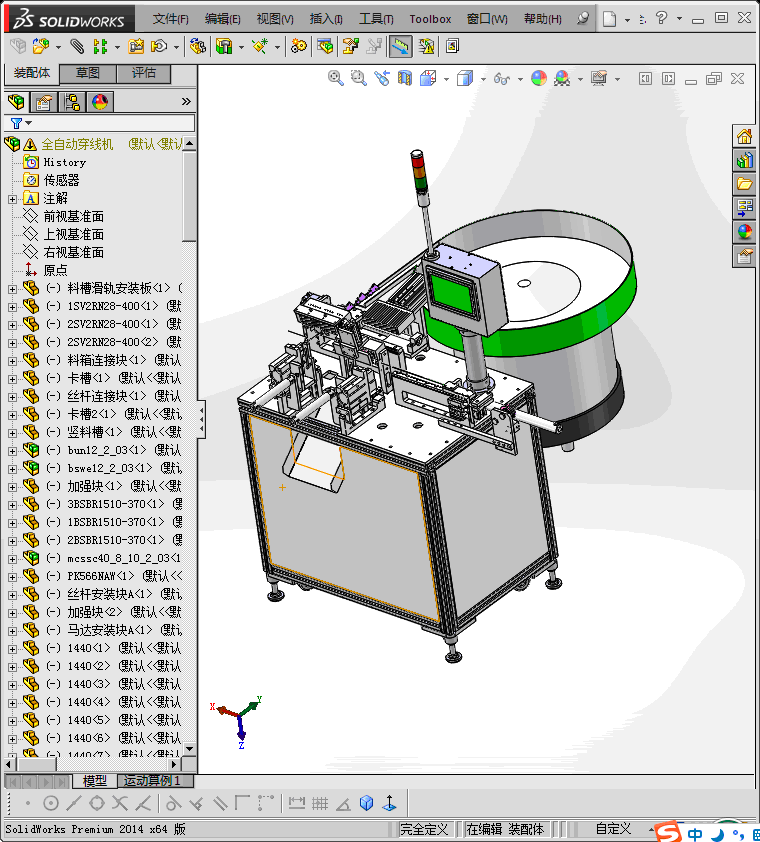Open the 帮助(H) menu
Screen dimensions: 760x842
542,19
